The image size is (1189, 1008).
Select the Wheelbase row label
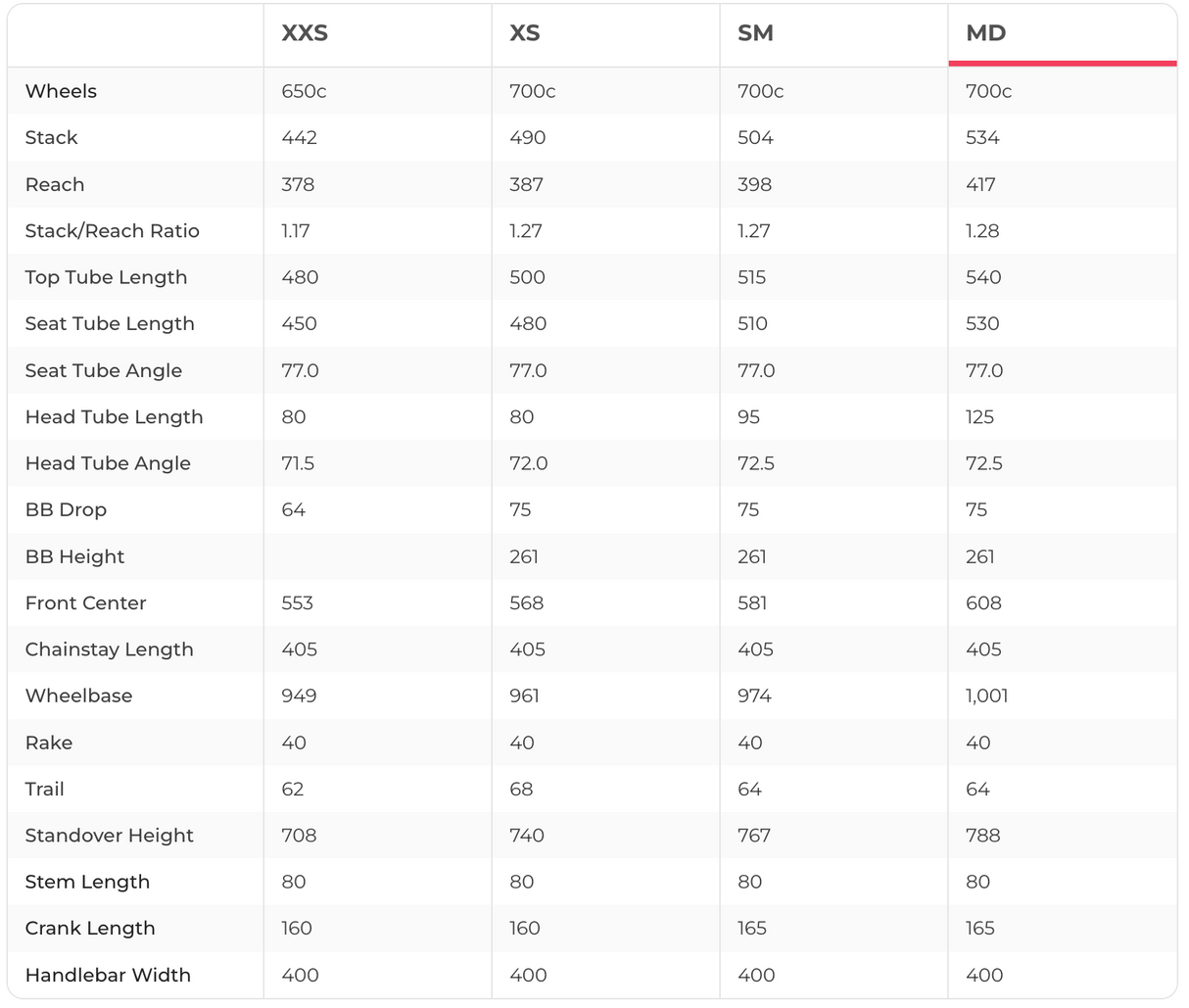click(x=78, y=696)
